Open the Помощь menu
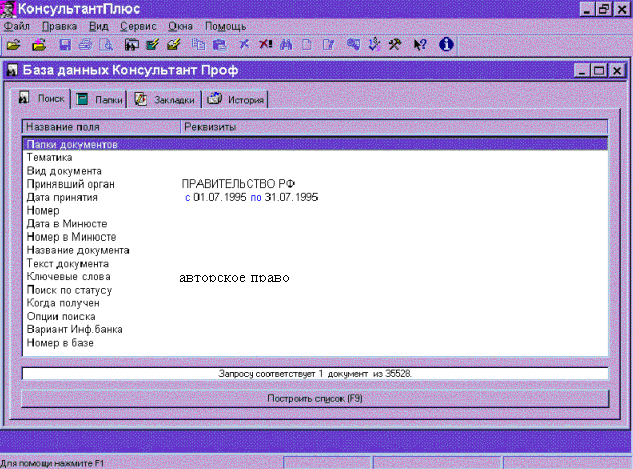The height and width of the screenshot is (469, 633). coord(225,27)
